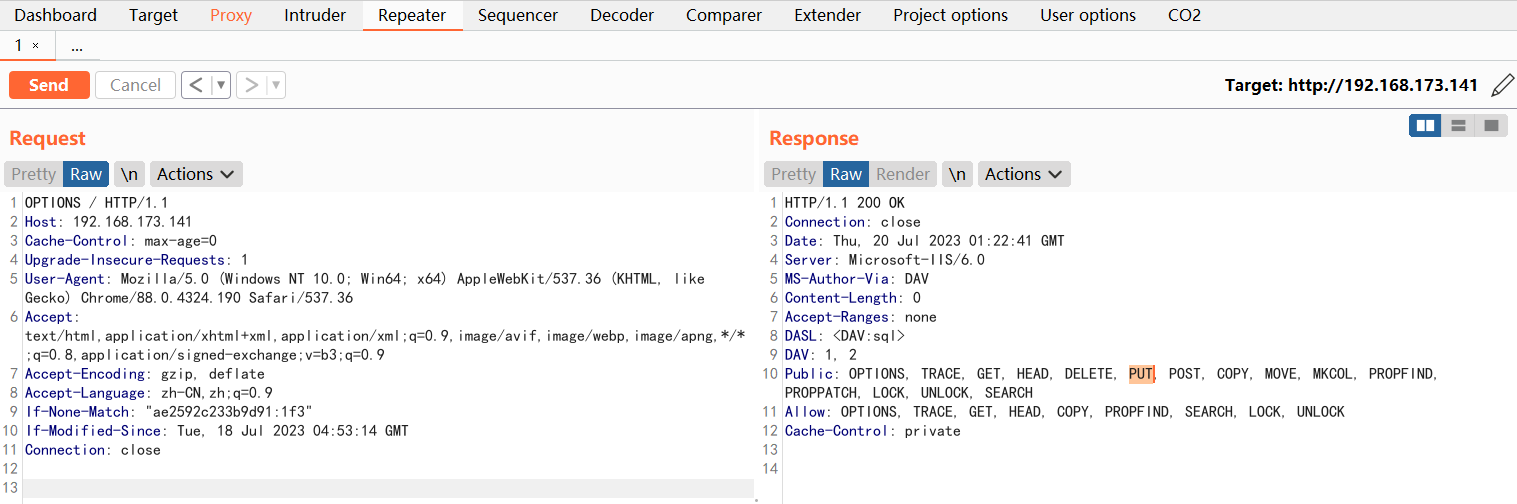Select side-by-side split layout icon
This screenshot has height=504, width=1517.
click(x=1426, y=125)
